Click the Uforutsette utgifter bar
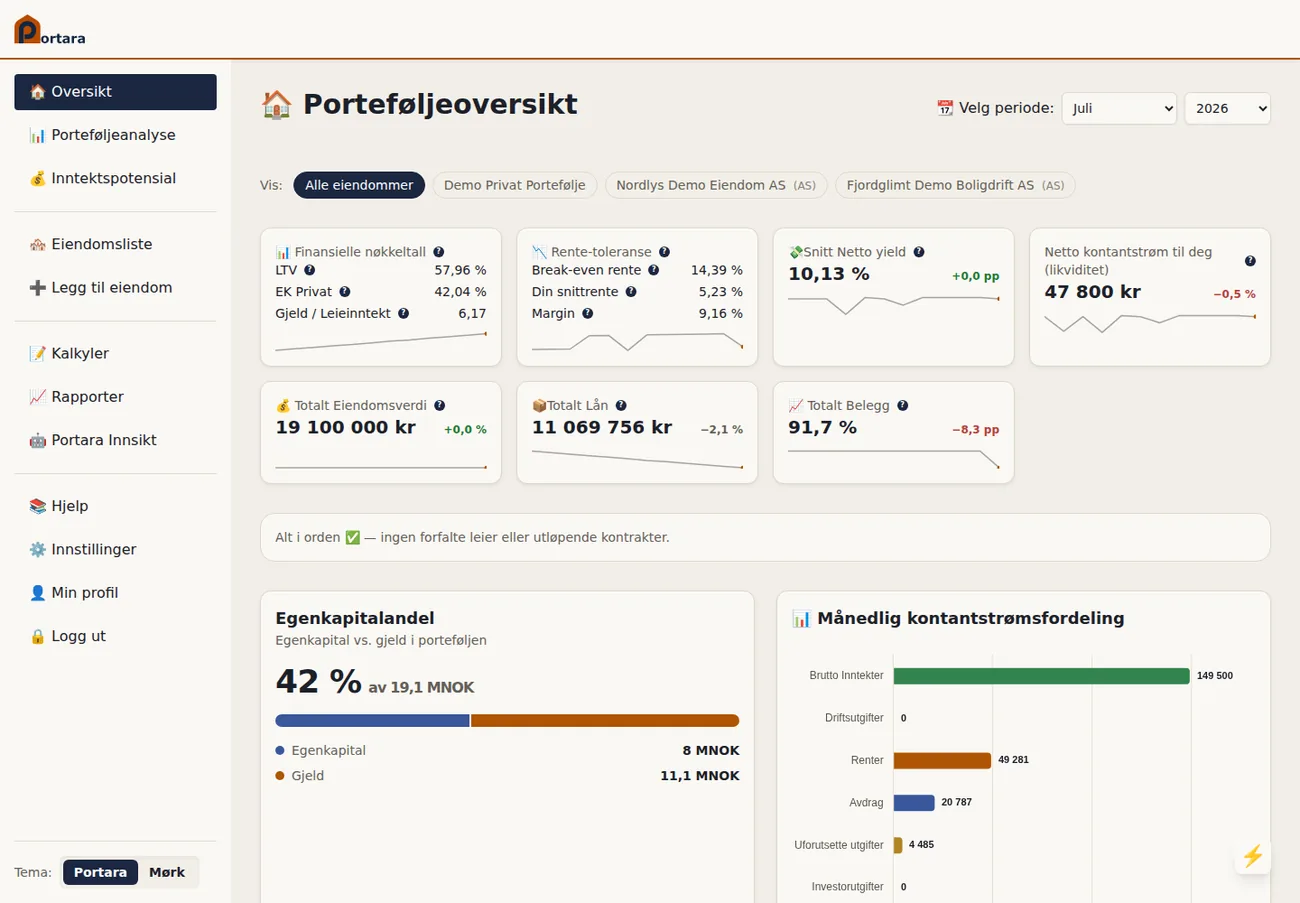This screenshot has height=903, width=1300. point(898,845)
